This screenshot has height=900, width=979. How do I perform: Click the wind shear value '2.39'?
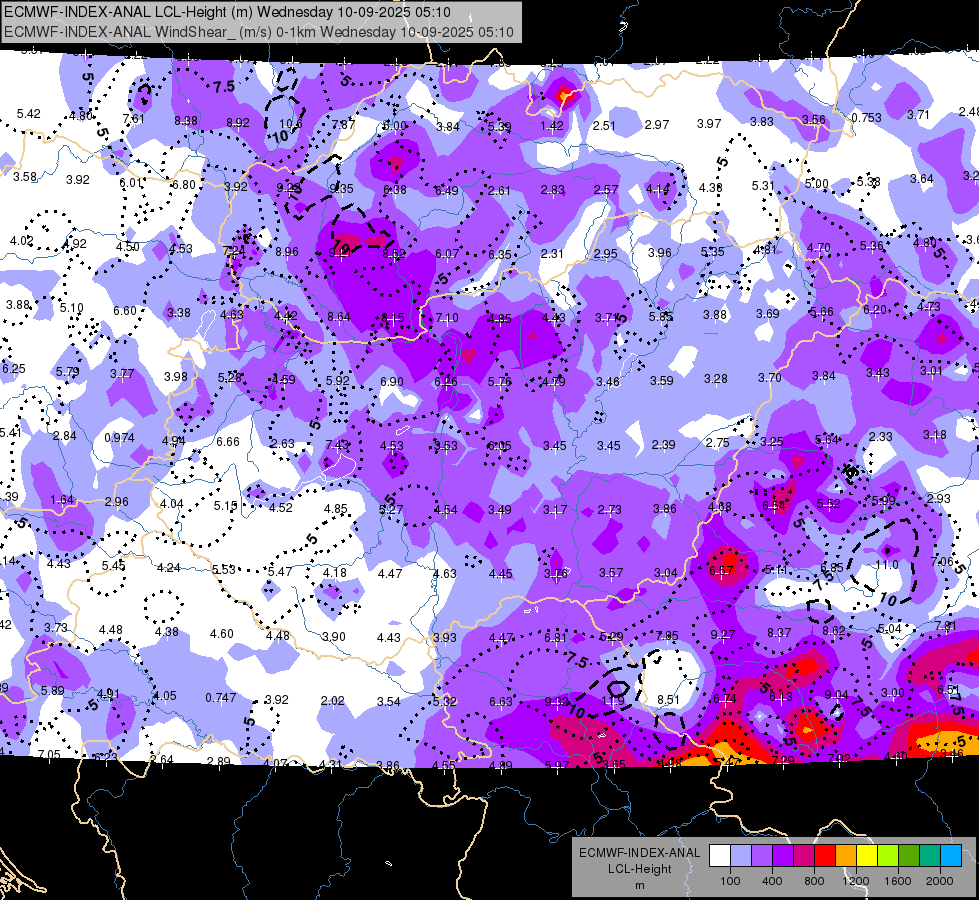[x=664, y=445]
